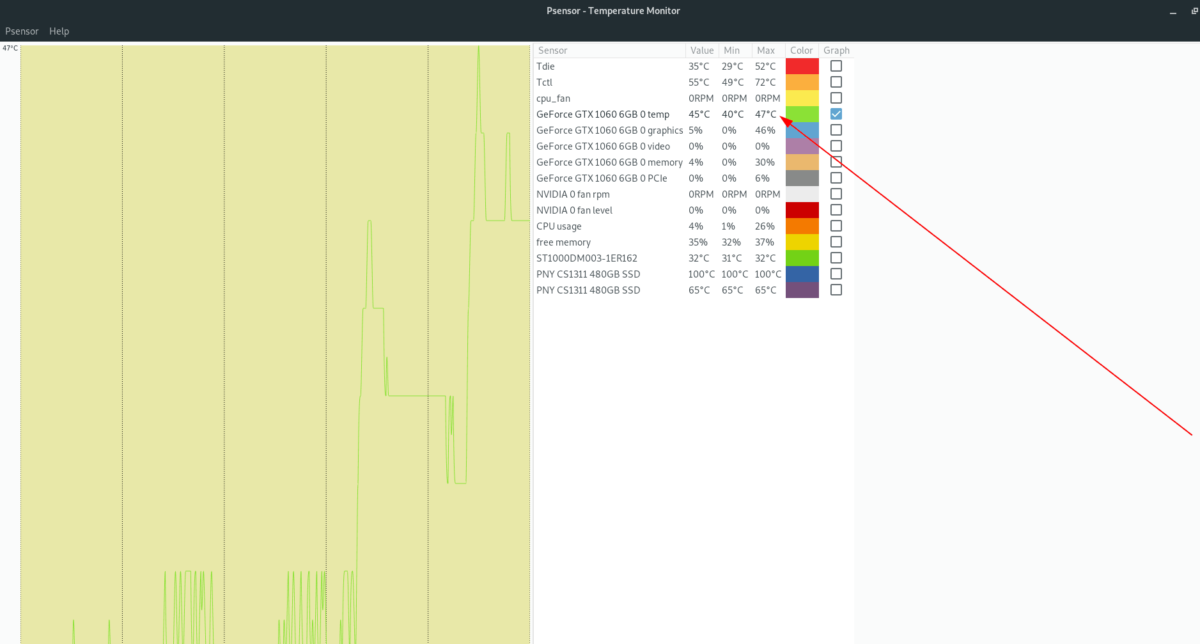Screen dimensions: 1200x644
Task: Click the yellow color swatch for cpu_fan
Action: click(802, 98)
